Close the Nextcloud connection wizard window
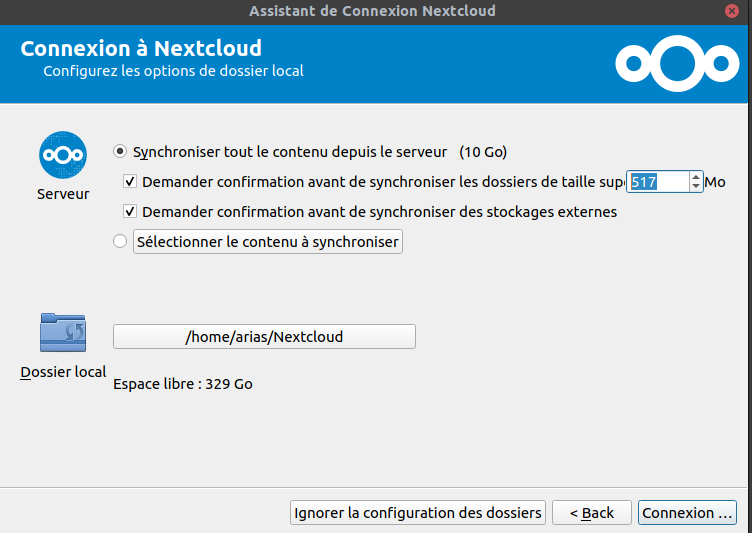 (733, 11)
